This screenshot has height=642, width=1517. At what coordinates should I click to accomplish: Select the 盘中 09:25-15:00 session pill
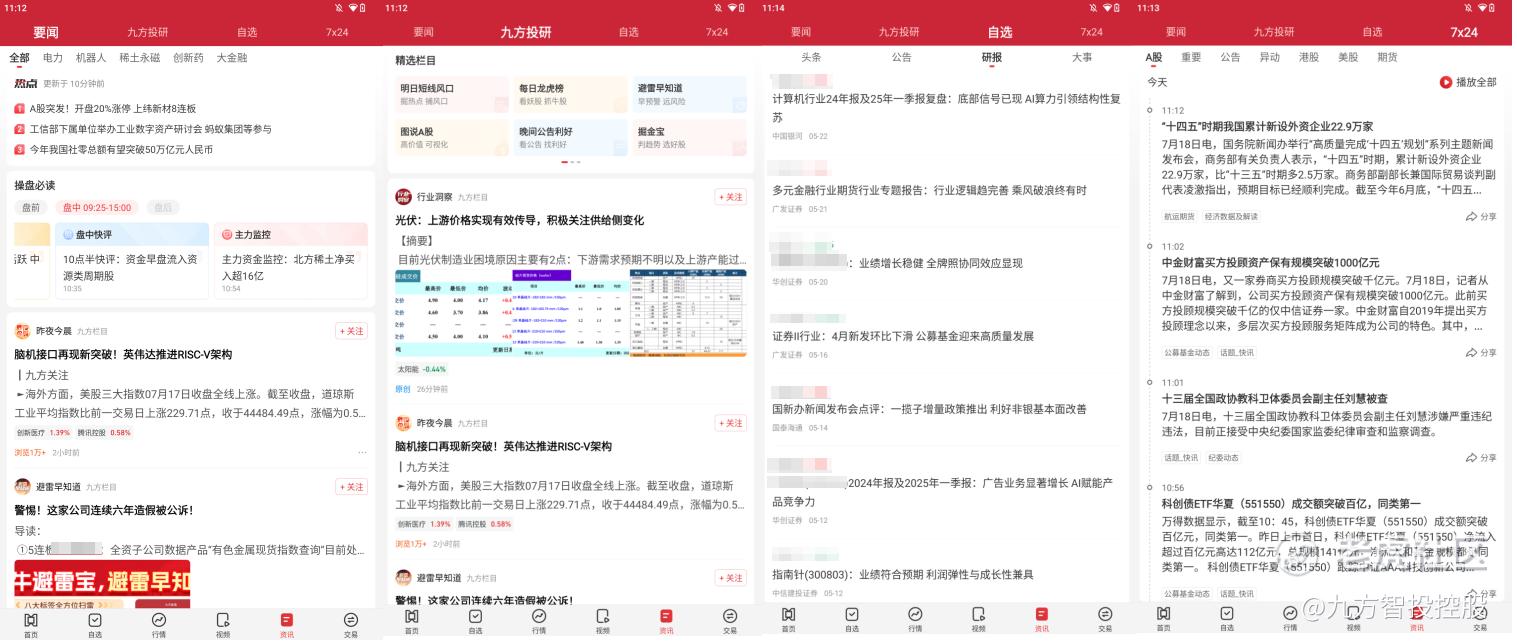click(97, 208)
